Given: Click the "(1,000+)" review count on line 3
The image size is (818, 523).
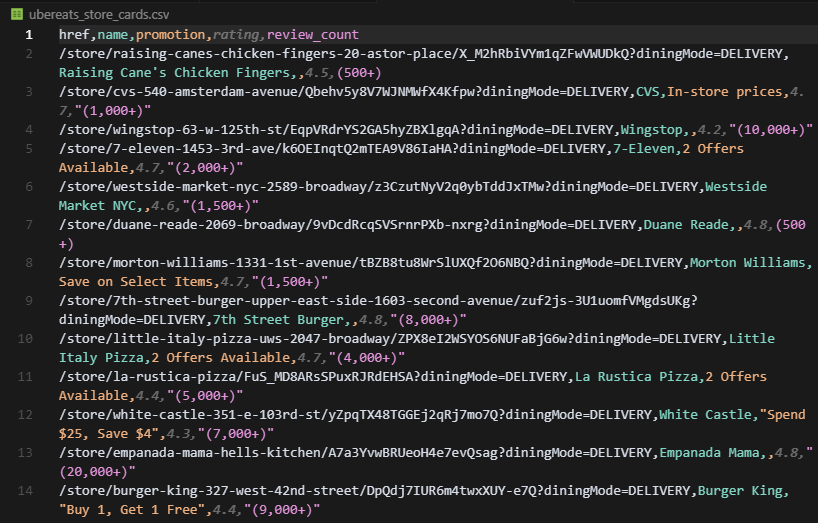Looking at the screenshot, I should [113, 111].
